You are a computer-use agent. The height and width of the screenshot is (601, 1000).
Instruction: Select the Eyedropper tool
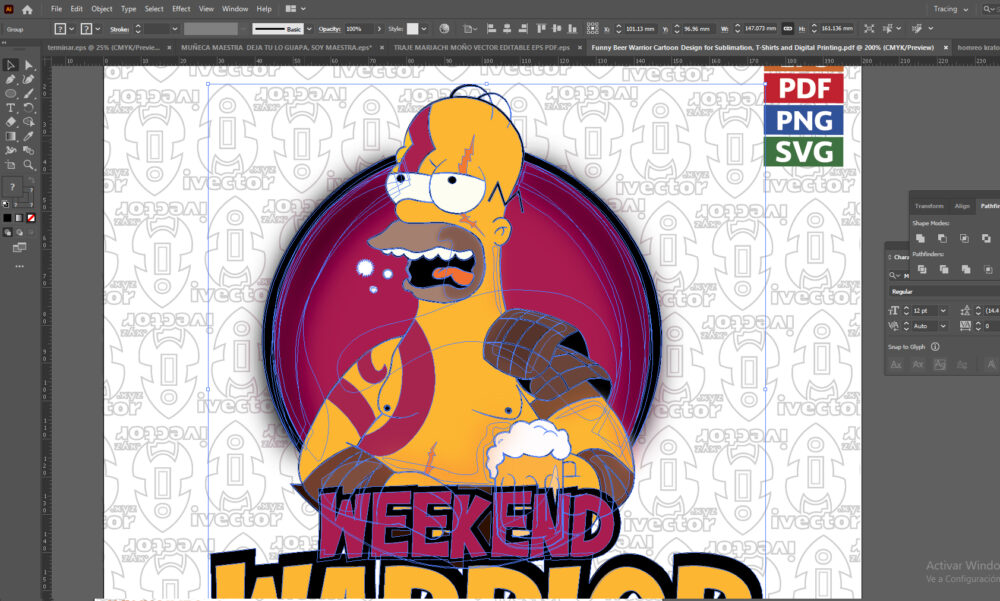28,136
